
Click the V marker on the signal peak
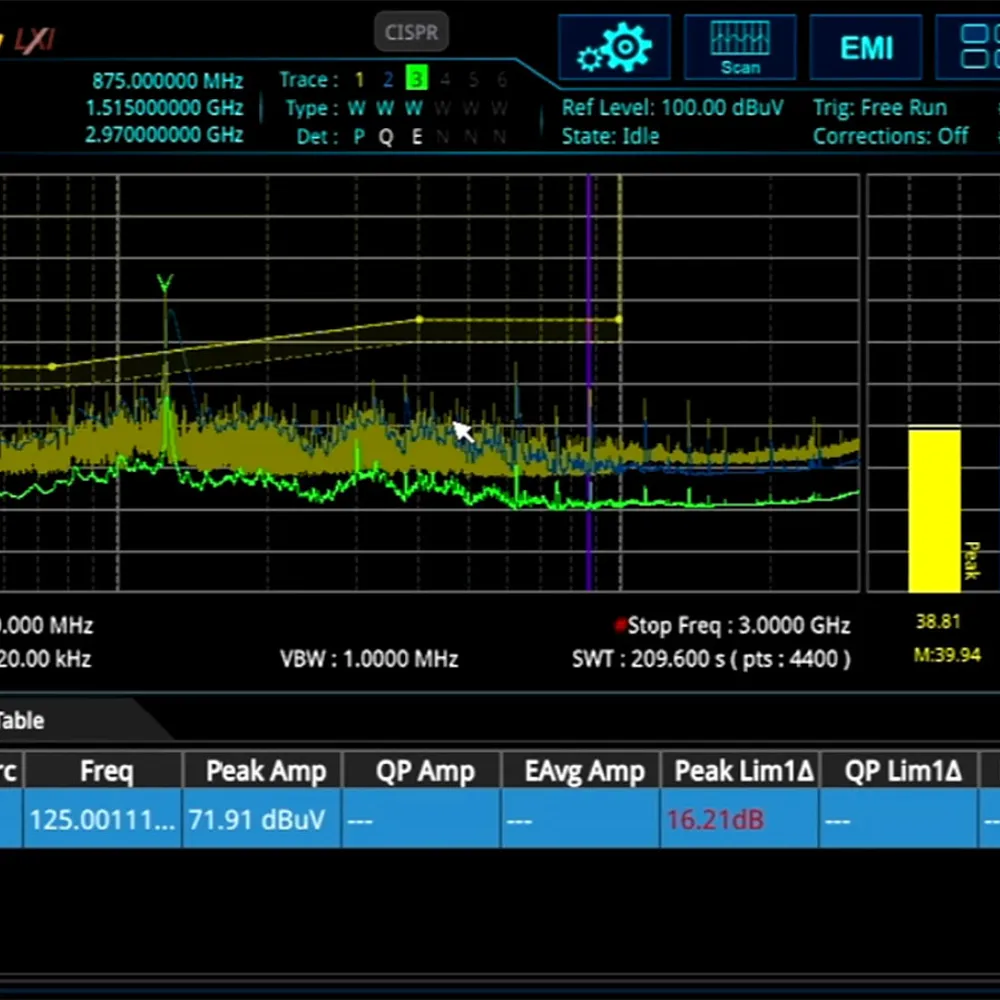pyautogui.click(x=165, y=285)
